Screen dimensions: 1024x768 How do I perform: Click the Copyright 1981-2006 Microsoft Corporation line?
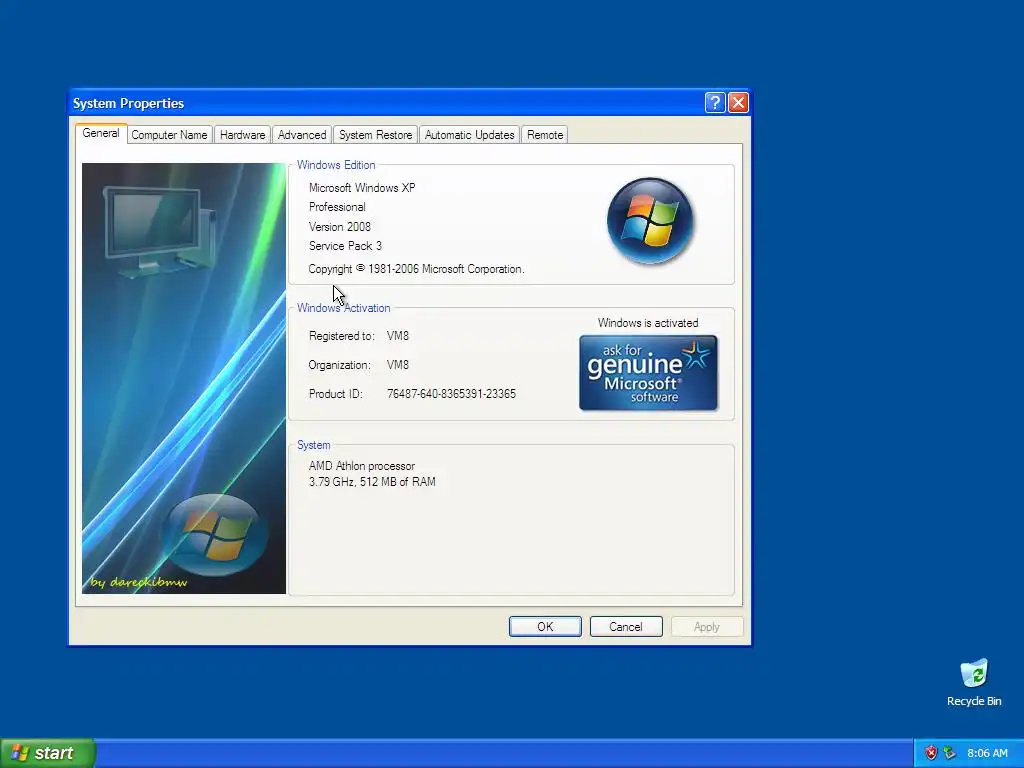pos(416,269)
